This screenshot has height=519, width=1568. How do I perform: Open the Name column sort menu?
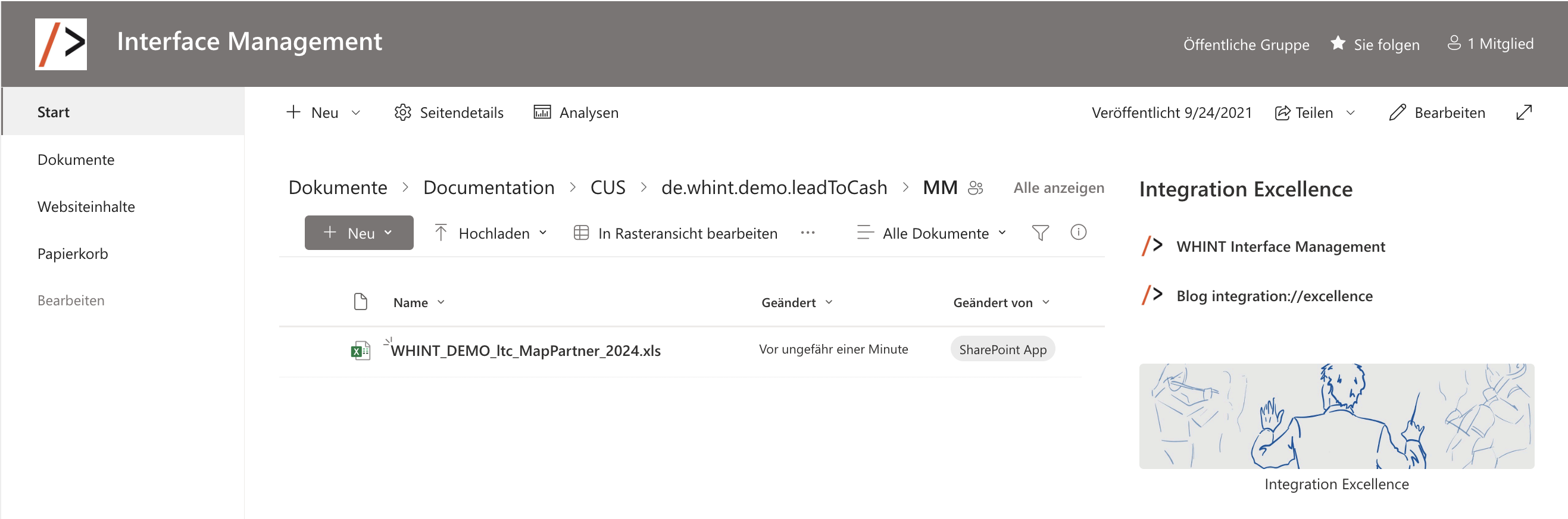pos(441,302)
